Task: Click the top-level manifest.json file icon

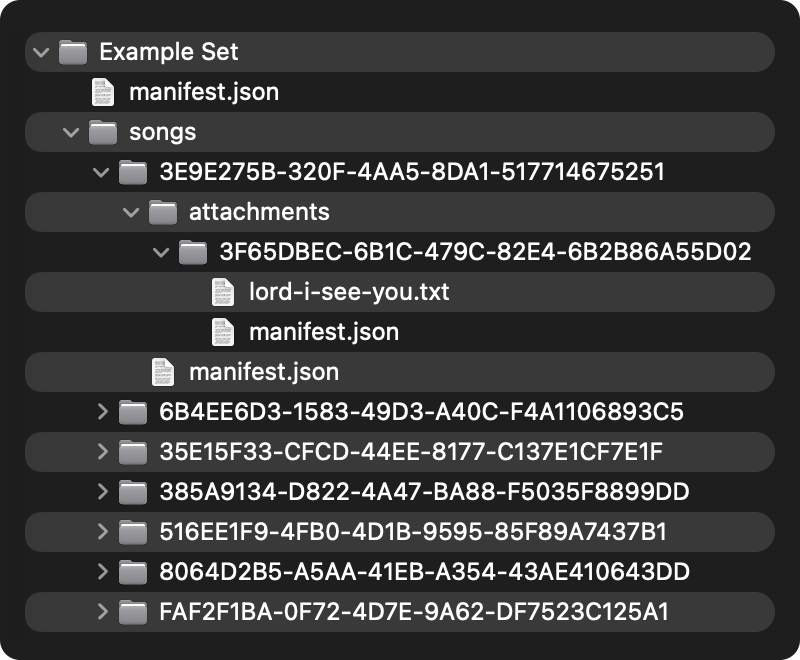Action: [x=102, y=92]
